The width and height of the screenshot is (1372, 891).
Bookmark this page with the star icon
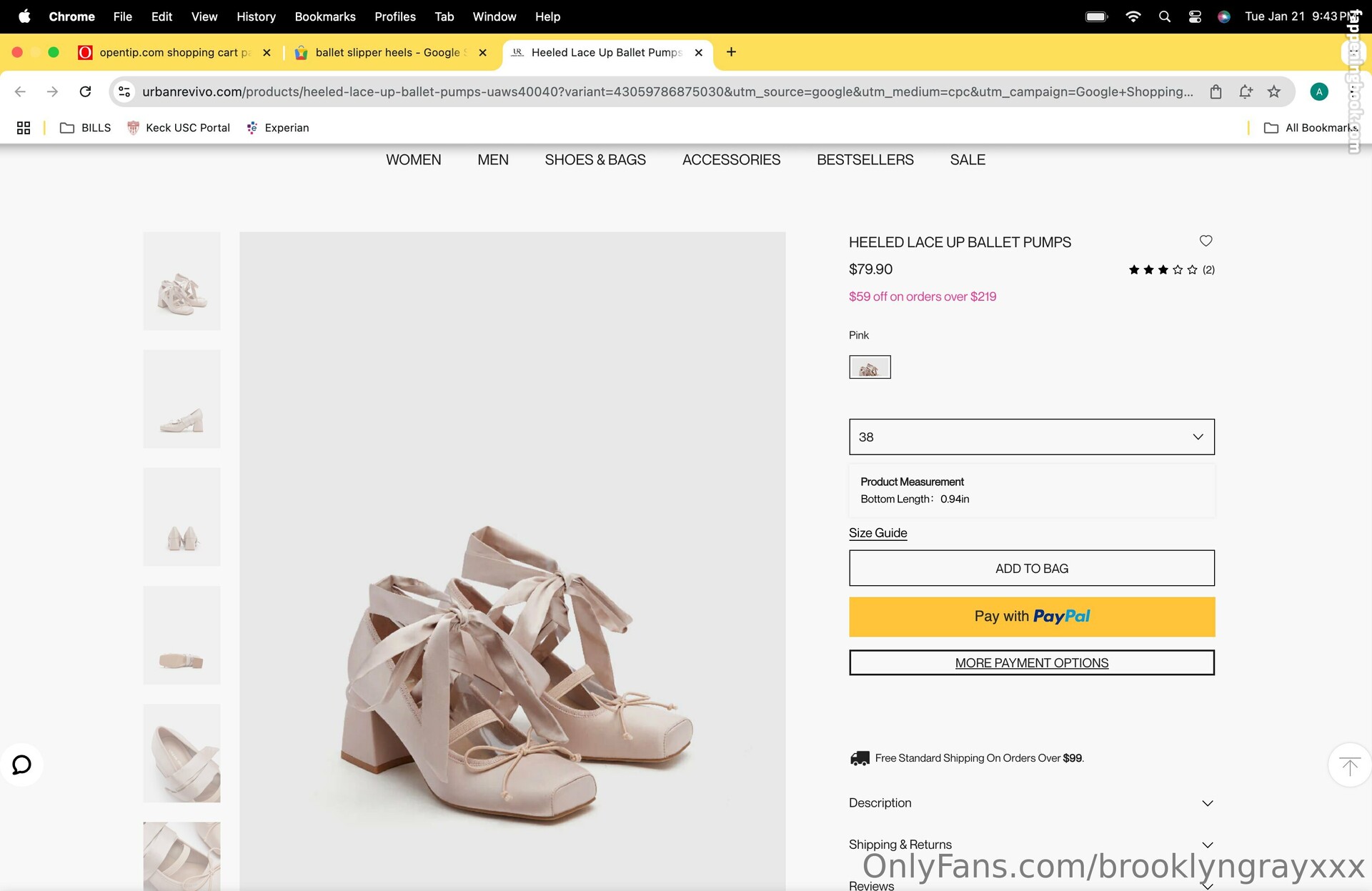click(1274, 91)
